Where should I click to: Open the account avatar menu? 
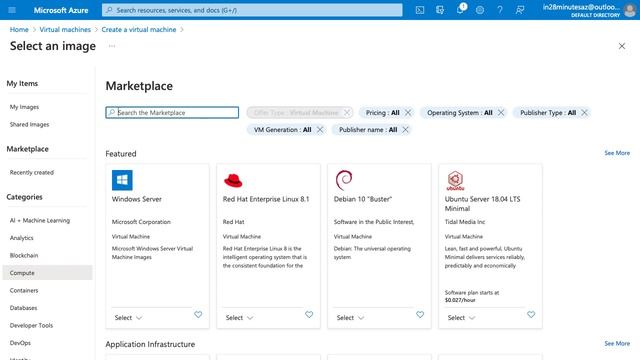pyautogui.click(x=629, y=10)
